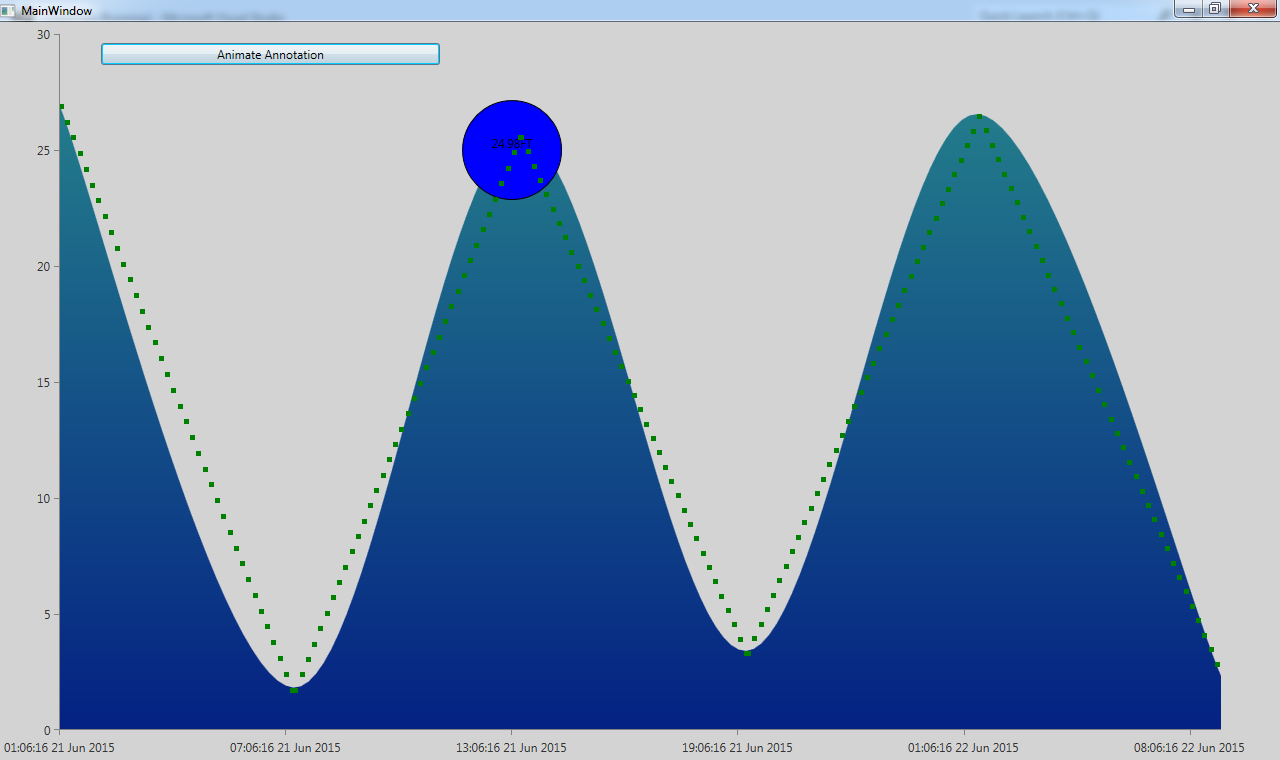This screenshot has width=1280, height=760.
Task: Click the MainWindow app icon in title bar
Action: [x=9, y=10]
